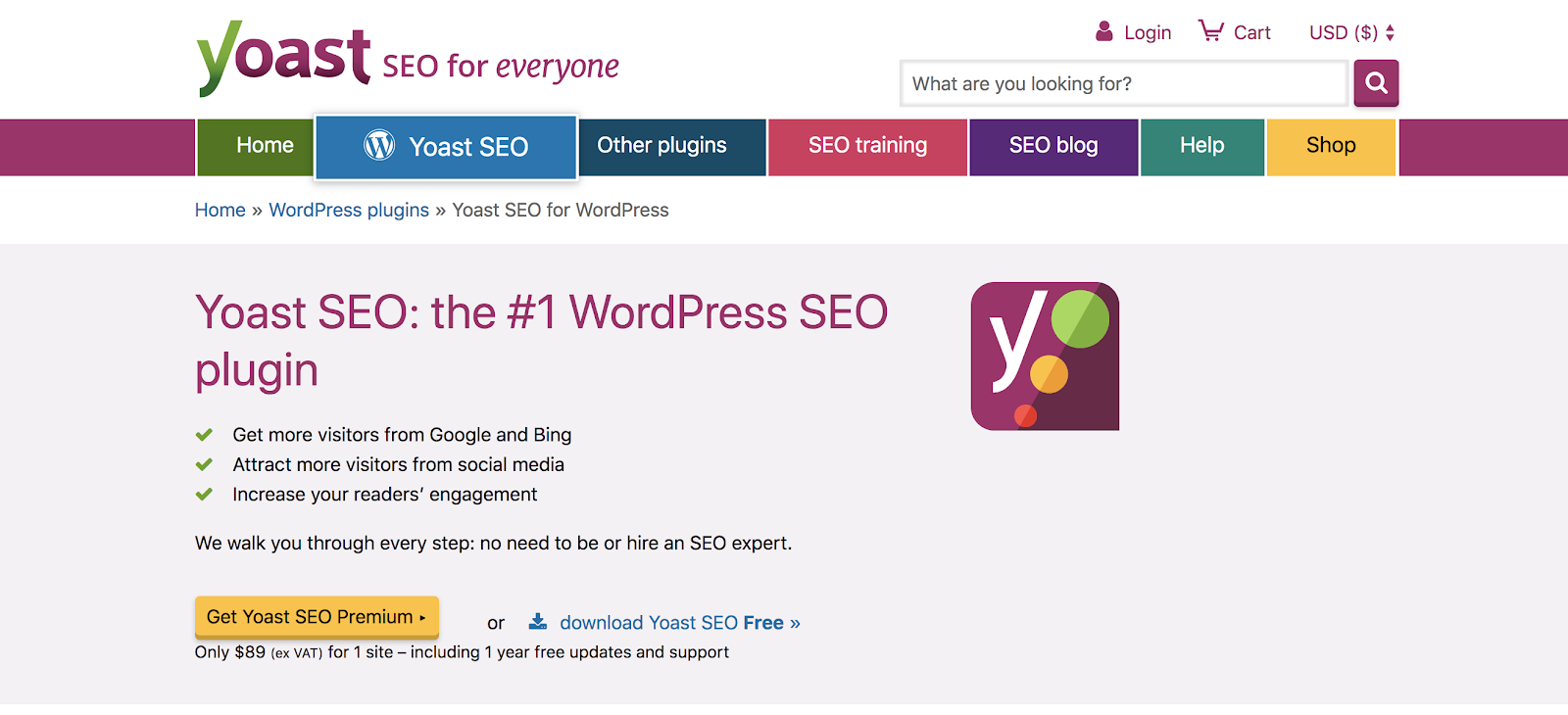Select SEO training in the navigation bar

866,145
